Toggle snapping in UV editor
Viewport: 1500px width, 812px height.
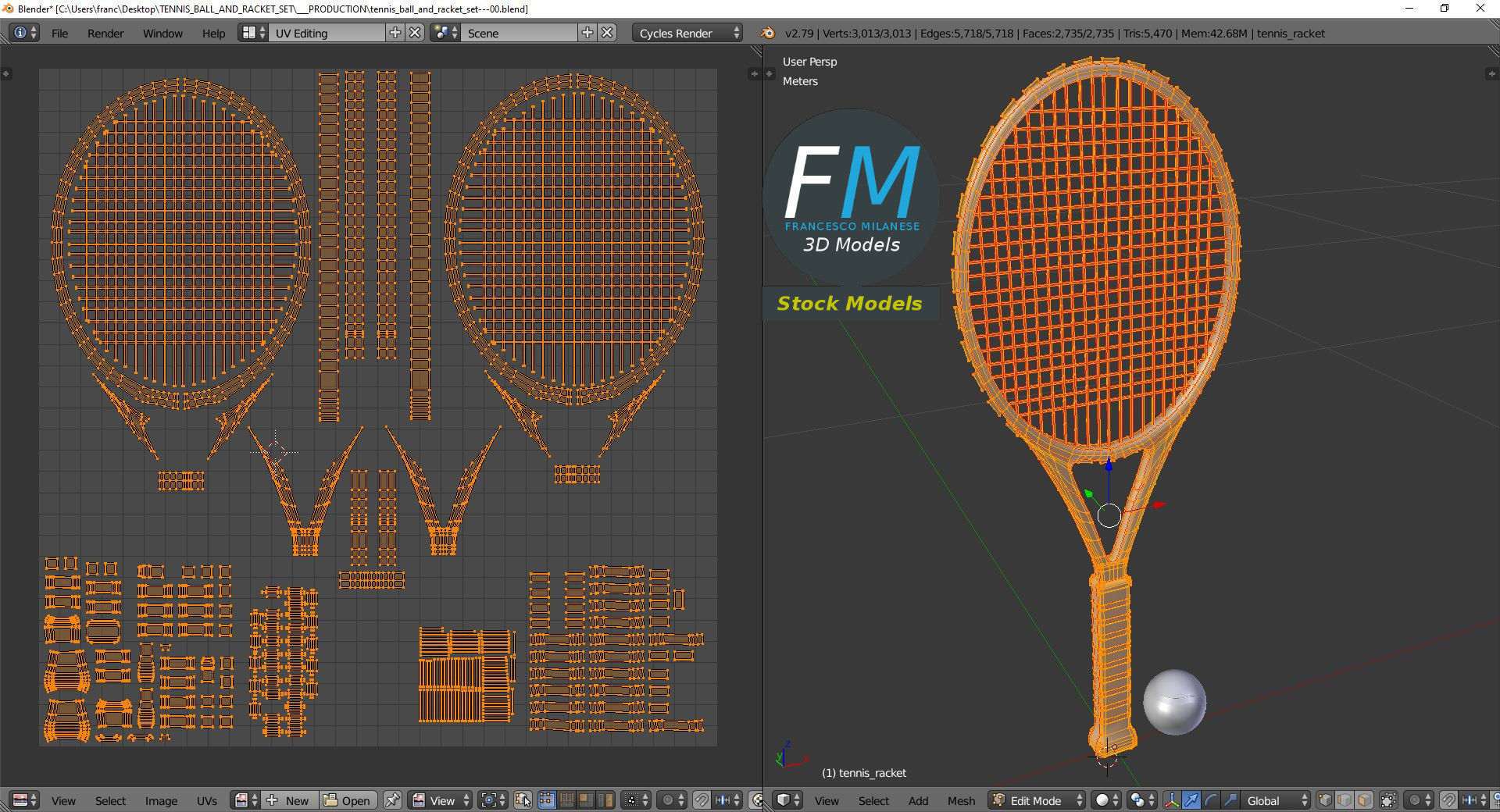point(702,800)
